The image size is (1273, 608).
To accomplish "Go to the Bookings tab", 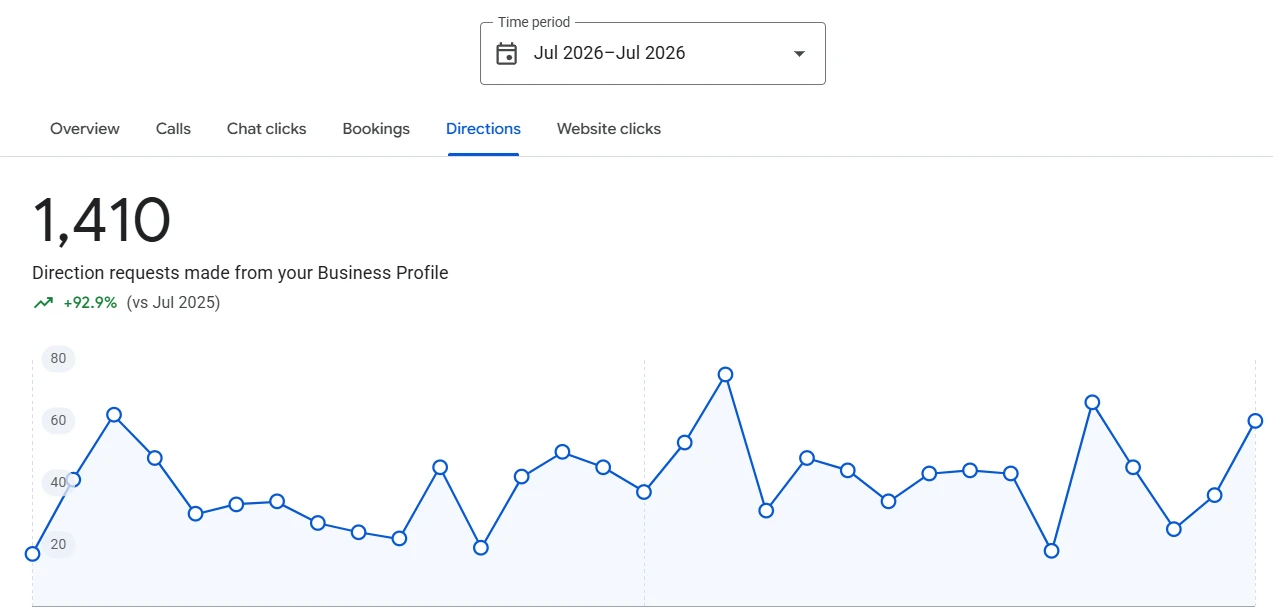I will pyautogui.click(x=376, y=129).
